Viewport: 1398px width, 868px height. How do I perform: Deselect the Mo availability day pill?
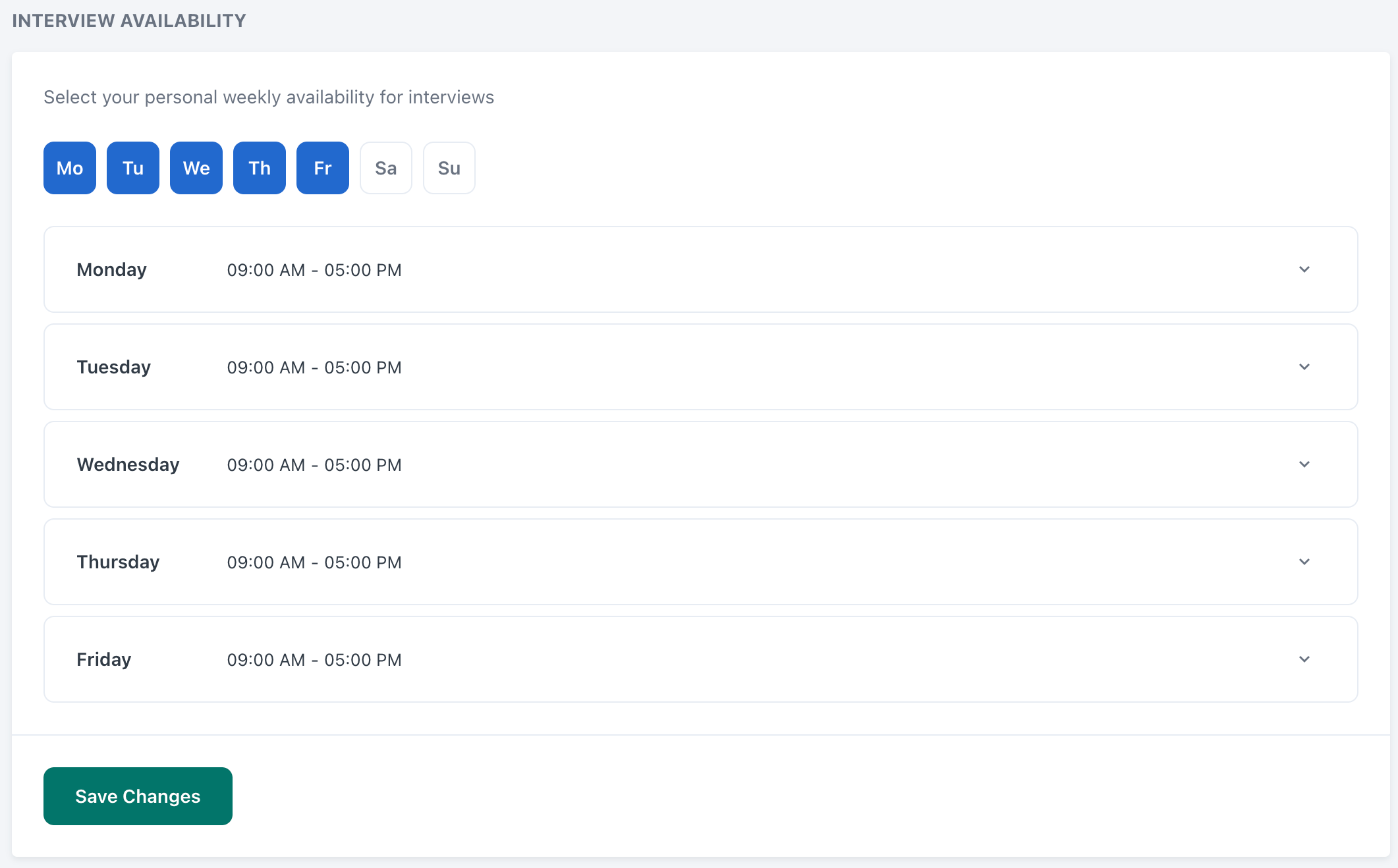tap(69, 168)
